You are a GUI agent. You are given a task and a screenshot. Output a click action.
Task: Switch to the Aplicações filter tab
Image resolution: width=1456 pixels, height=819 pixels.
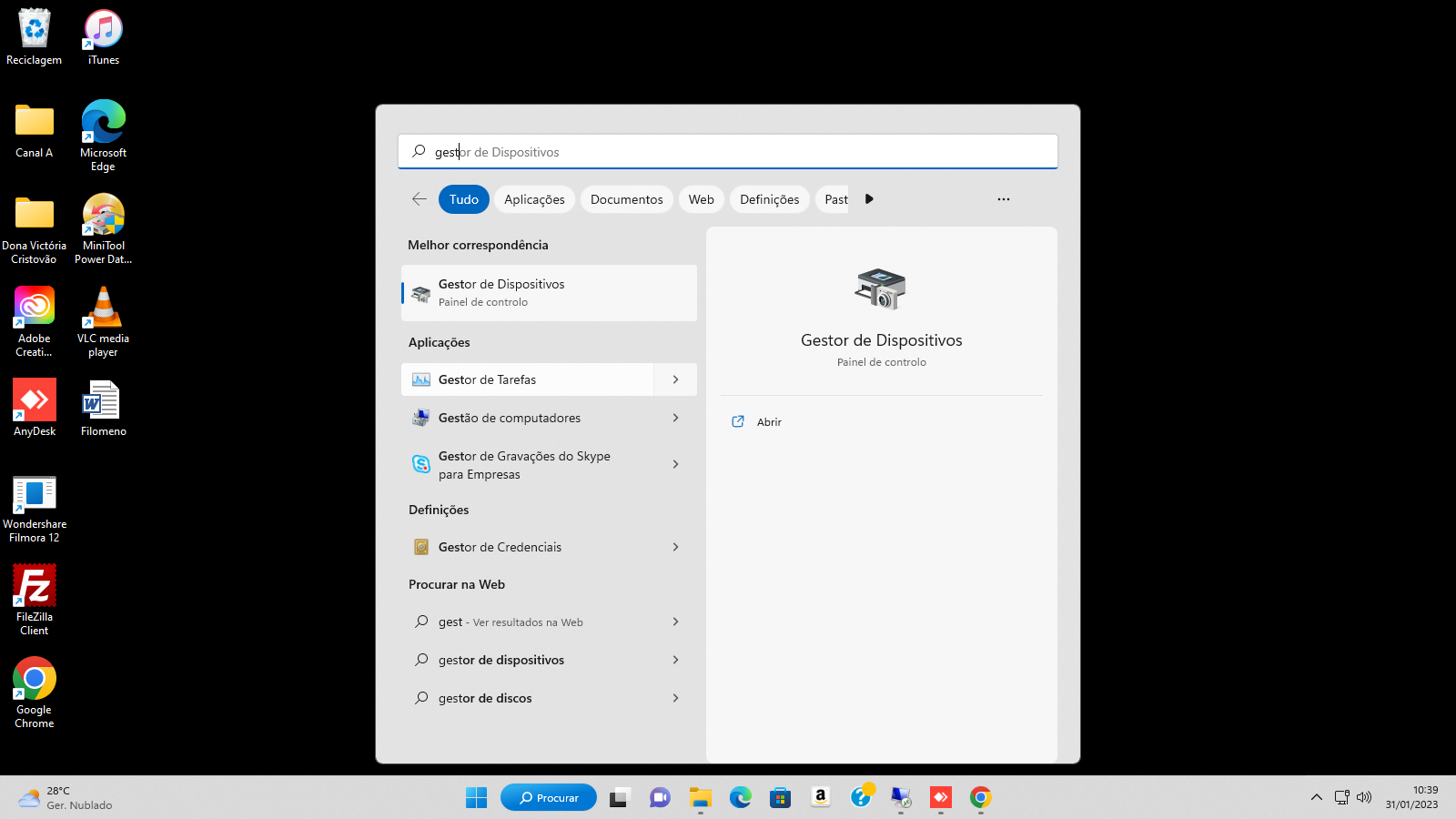[534, 199]
